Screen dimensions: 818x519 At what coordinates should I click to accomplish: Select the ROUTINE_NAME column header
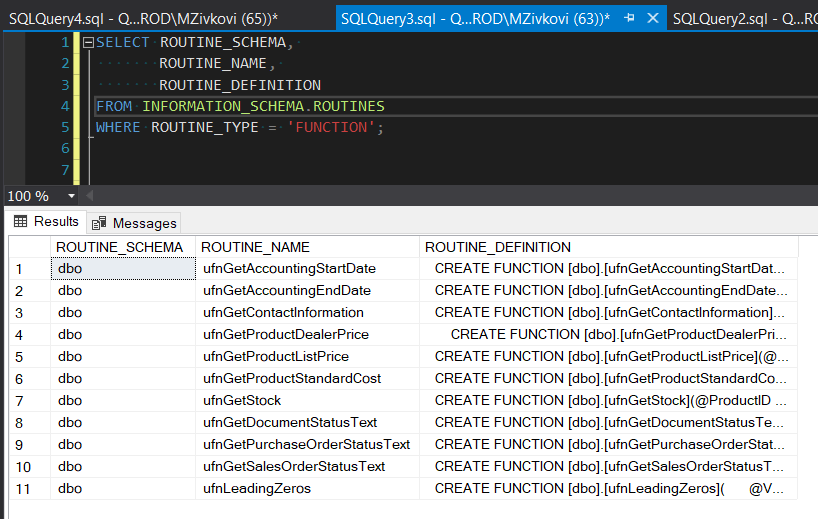pyautogui.click(x=307, y=247)
